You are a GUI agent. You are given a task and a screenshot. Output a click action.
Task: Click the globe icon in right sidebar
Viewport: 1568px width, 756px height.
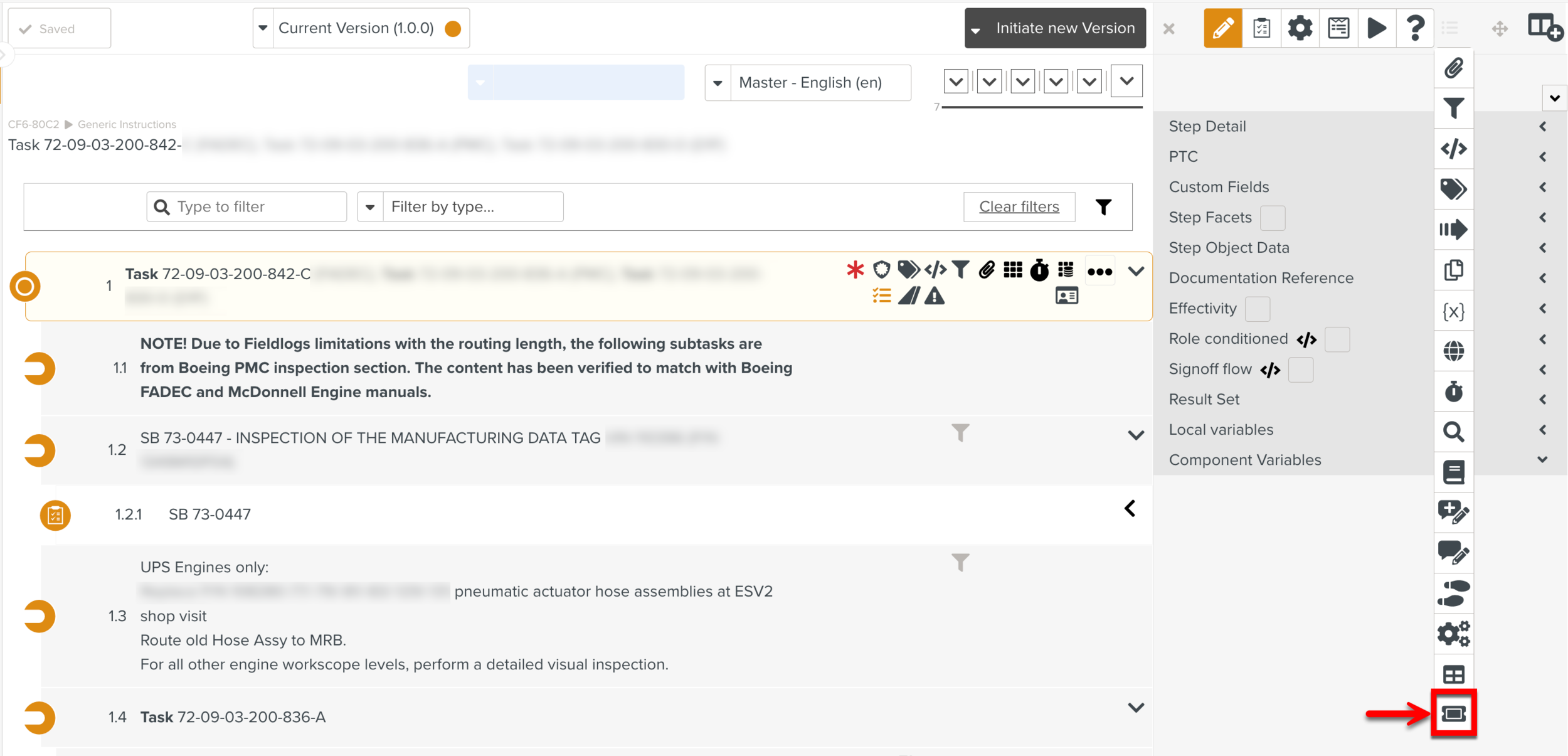1453,351
